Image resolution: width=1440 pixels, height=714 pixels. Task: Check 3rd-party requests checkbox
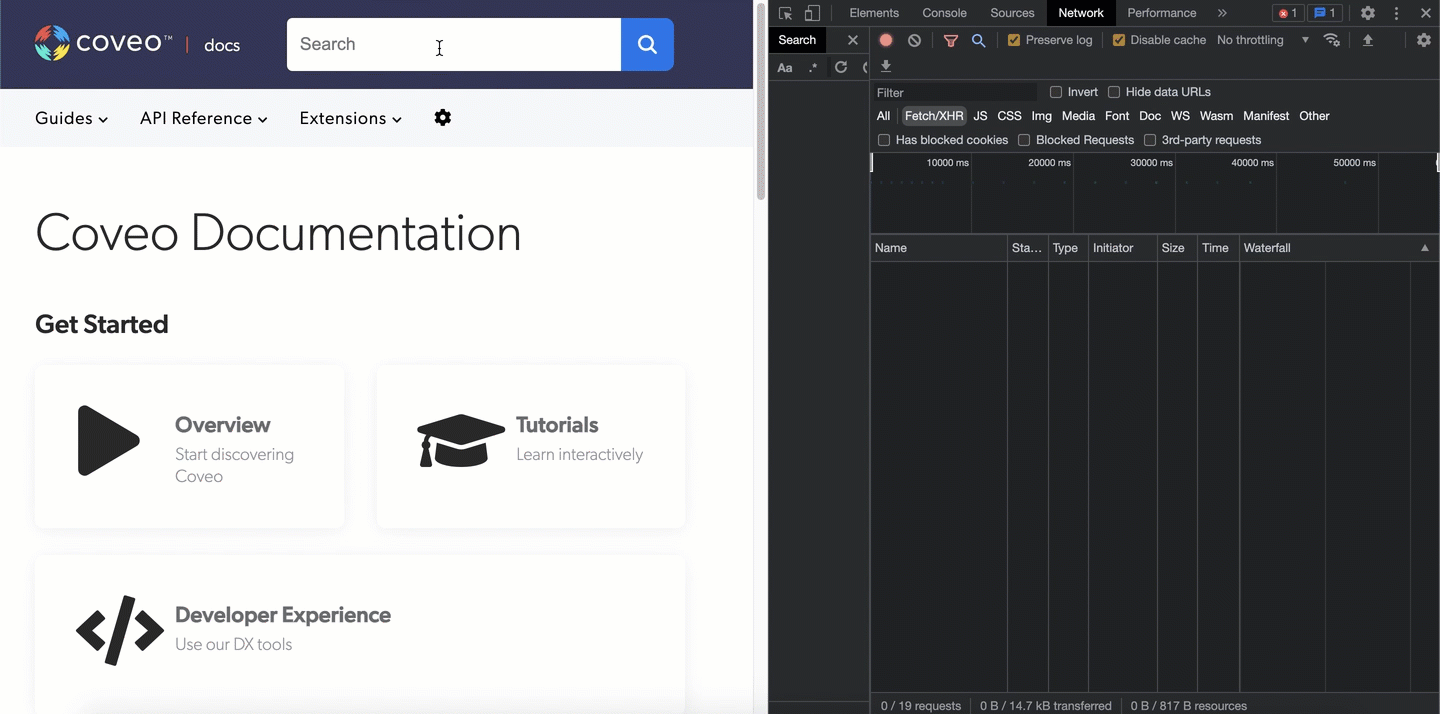tap(1150, 140)
